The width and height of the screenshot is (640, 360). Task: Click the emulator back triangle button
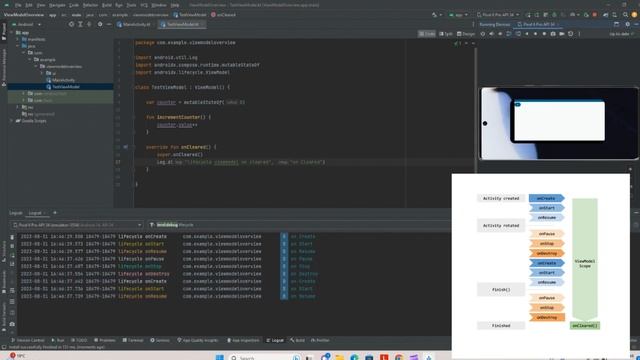[527, 34]
